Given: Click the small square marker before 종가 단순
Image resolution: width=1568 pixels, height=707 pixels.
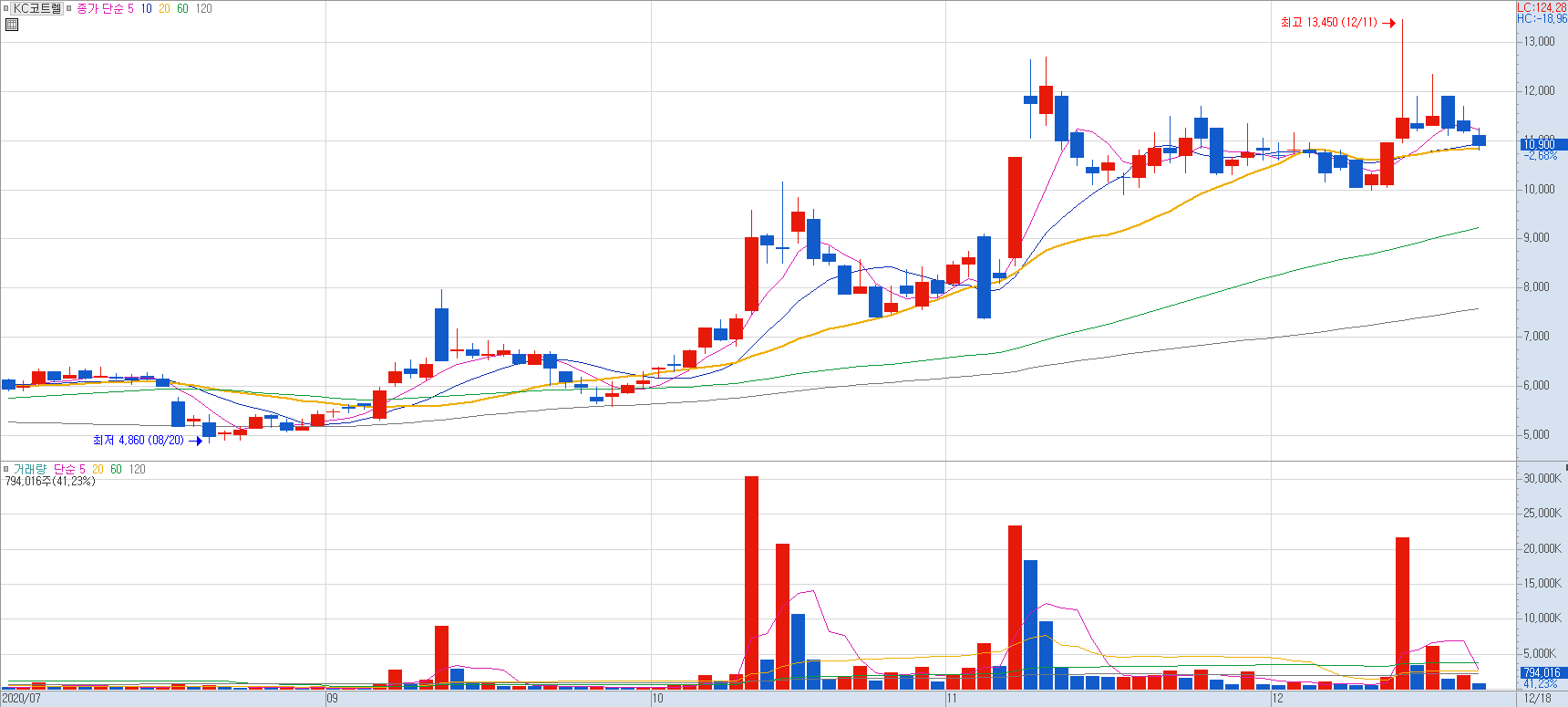Looking at the screenshot, I should [68, 8].
